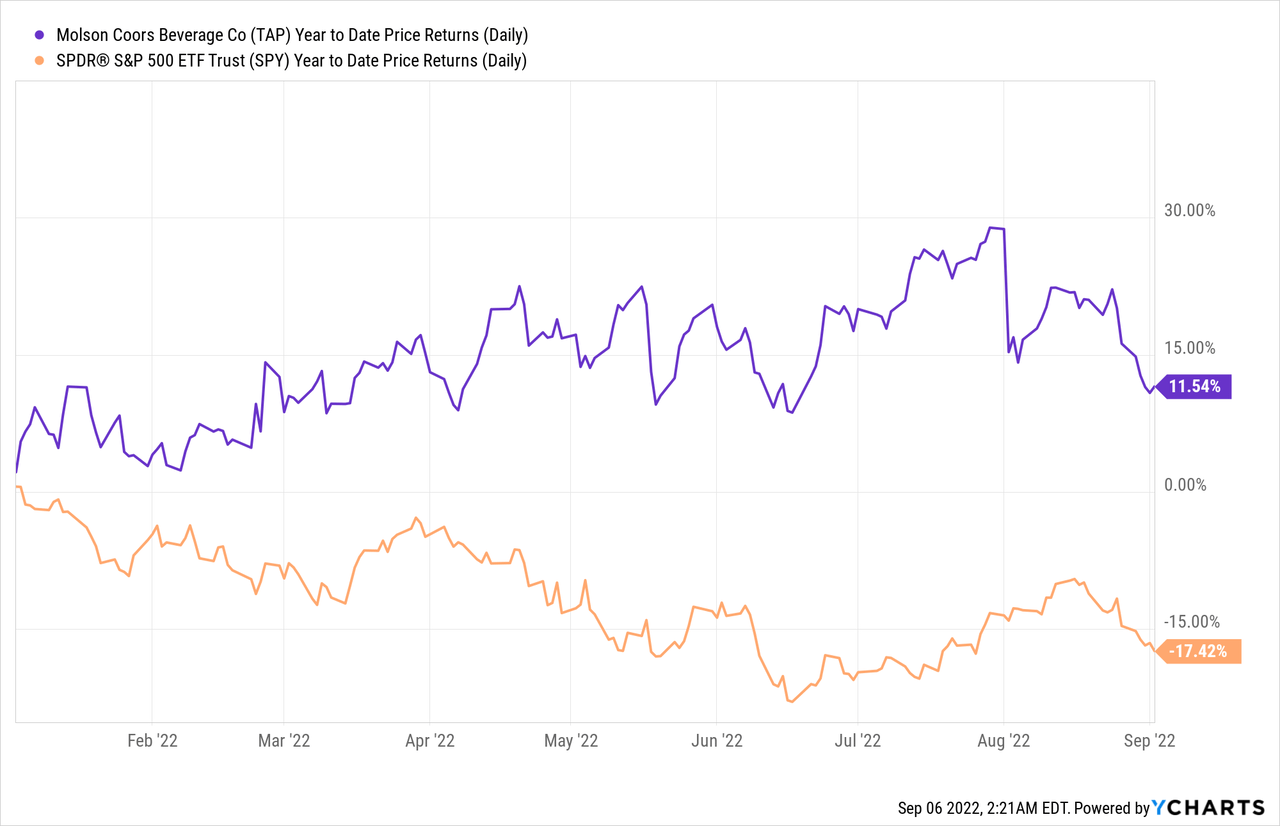
Task: Select the Aug '22 x-axis label
Action: point(1003,741)
